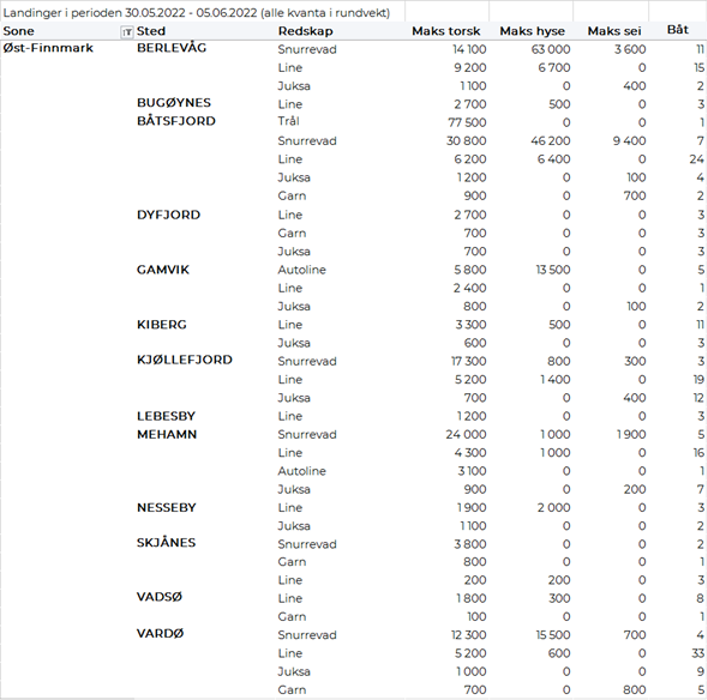Select the Øst-Finnmark zone cell
This screenshot has height=700, width=707.
48,48
